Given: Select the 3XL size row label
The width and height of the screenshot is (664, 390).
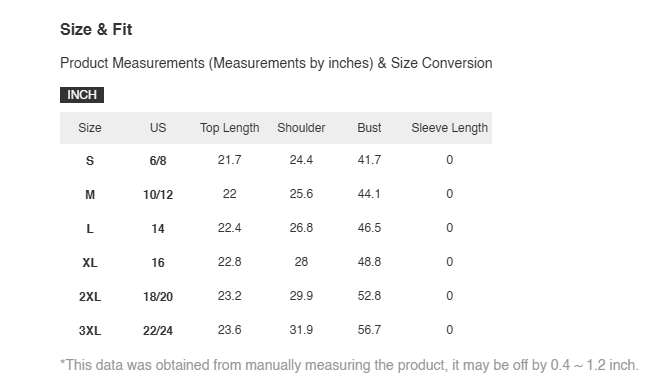Looking at the screenshot, I should pyautogui.click(x=90, y=330).
